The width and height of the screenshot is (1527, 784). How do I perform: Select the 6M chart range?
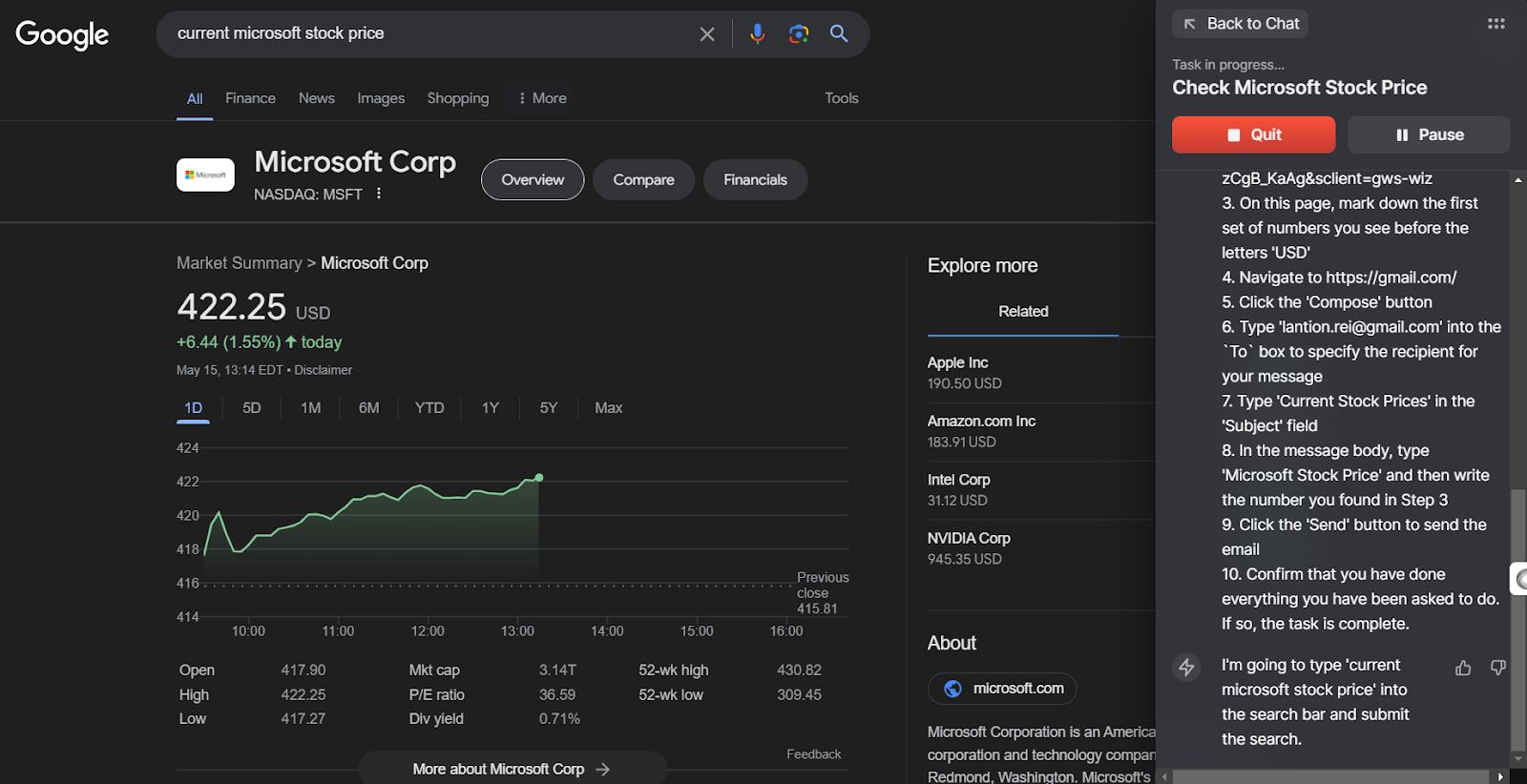pyautogui.click(x=369, y=408)
